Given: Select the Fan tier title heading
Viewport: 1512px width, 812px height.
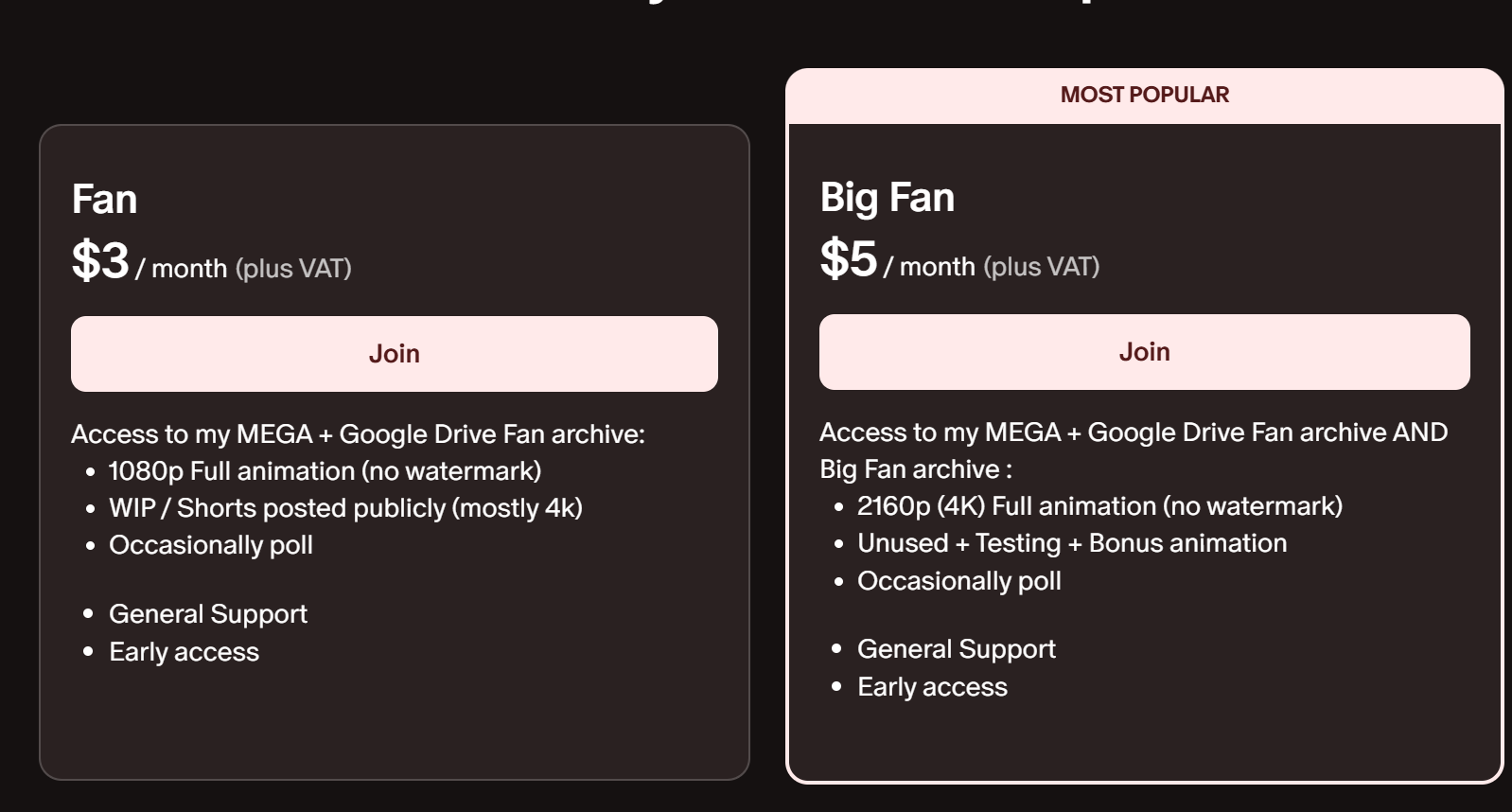Looking at the screenshot, I should click(105, 200).
